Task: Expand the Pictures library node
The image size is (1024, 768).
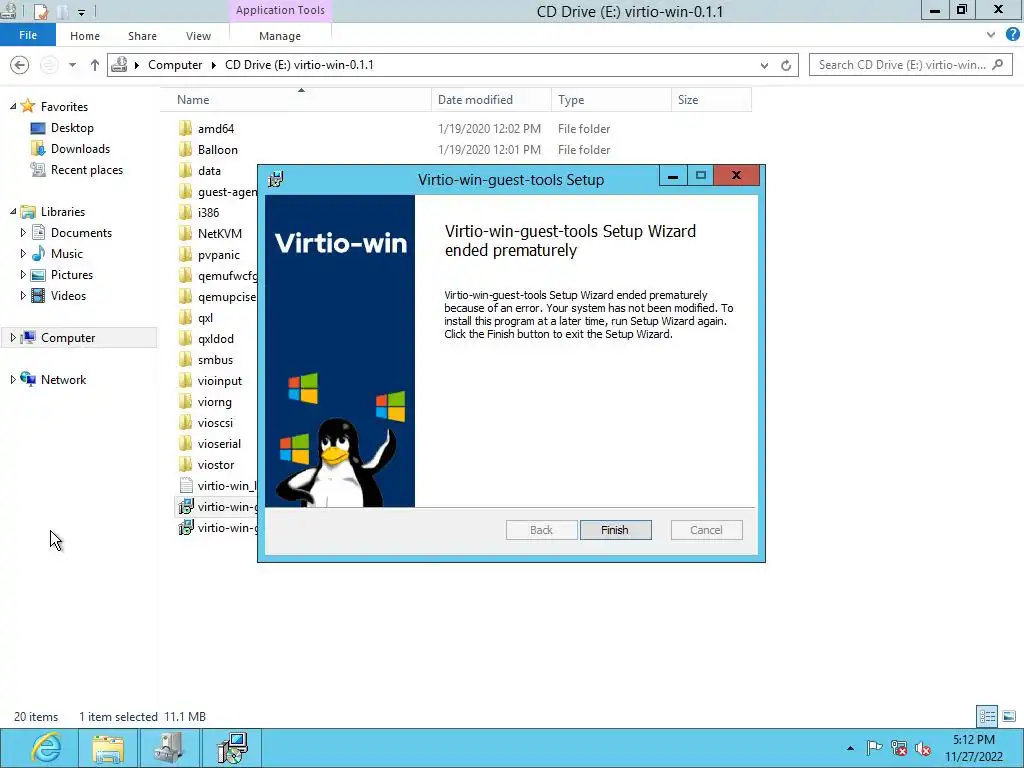Action: click(23, 274)
